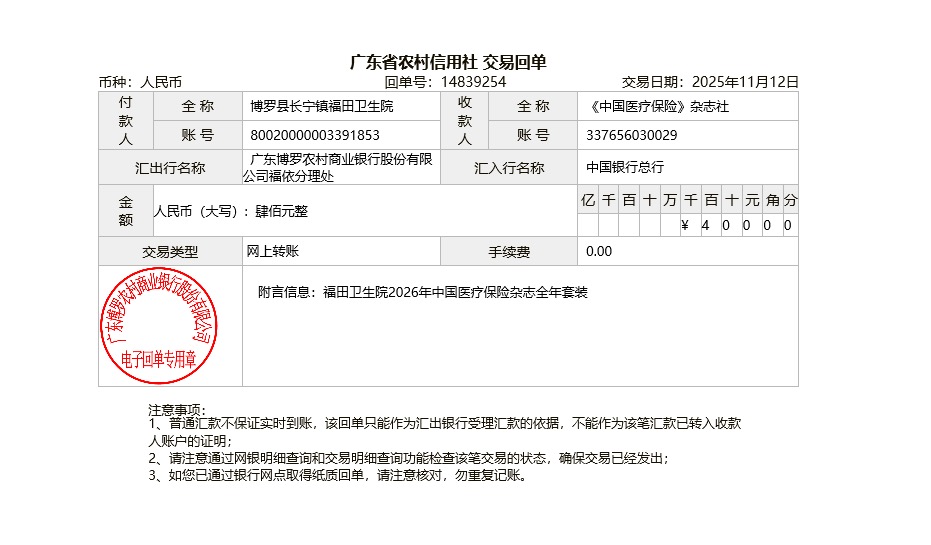Click payer account number 80020000003391853
The height and width of the screenshot is (545, 931).
pyautogui.click(x=315, y=135)
